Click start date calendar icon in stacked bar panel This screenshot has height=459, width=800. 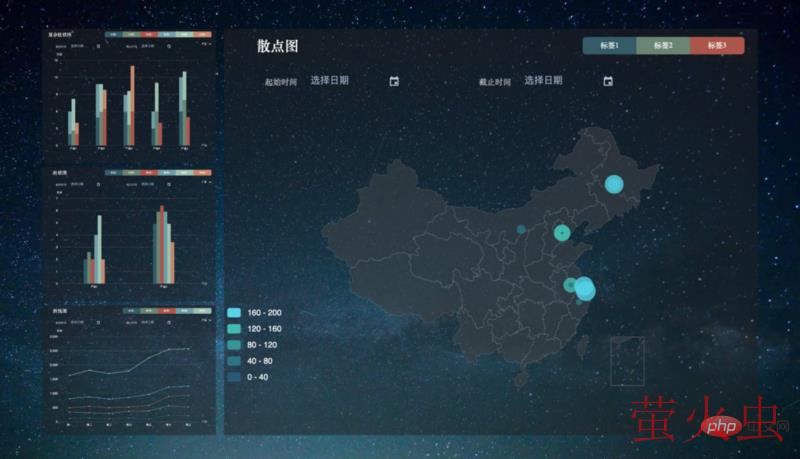(x=98, y=46)
